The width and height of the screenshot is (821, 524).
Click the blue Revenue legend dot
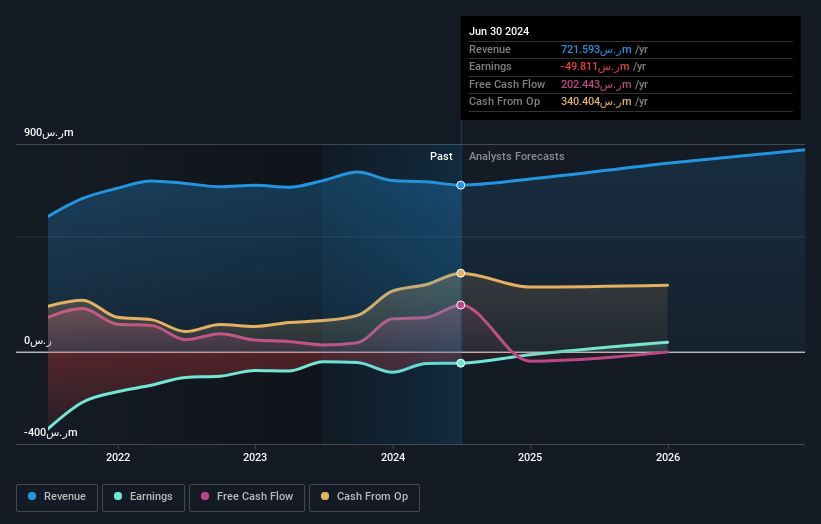[32, 496]
